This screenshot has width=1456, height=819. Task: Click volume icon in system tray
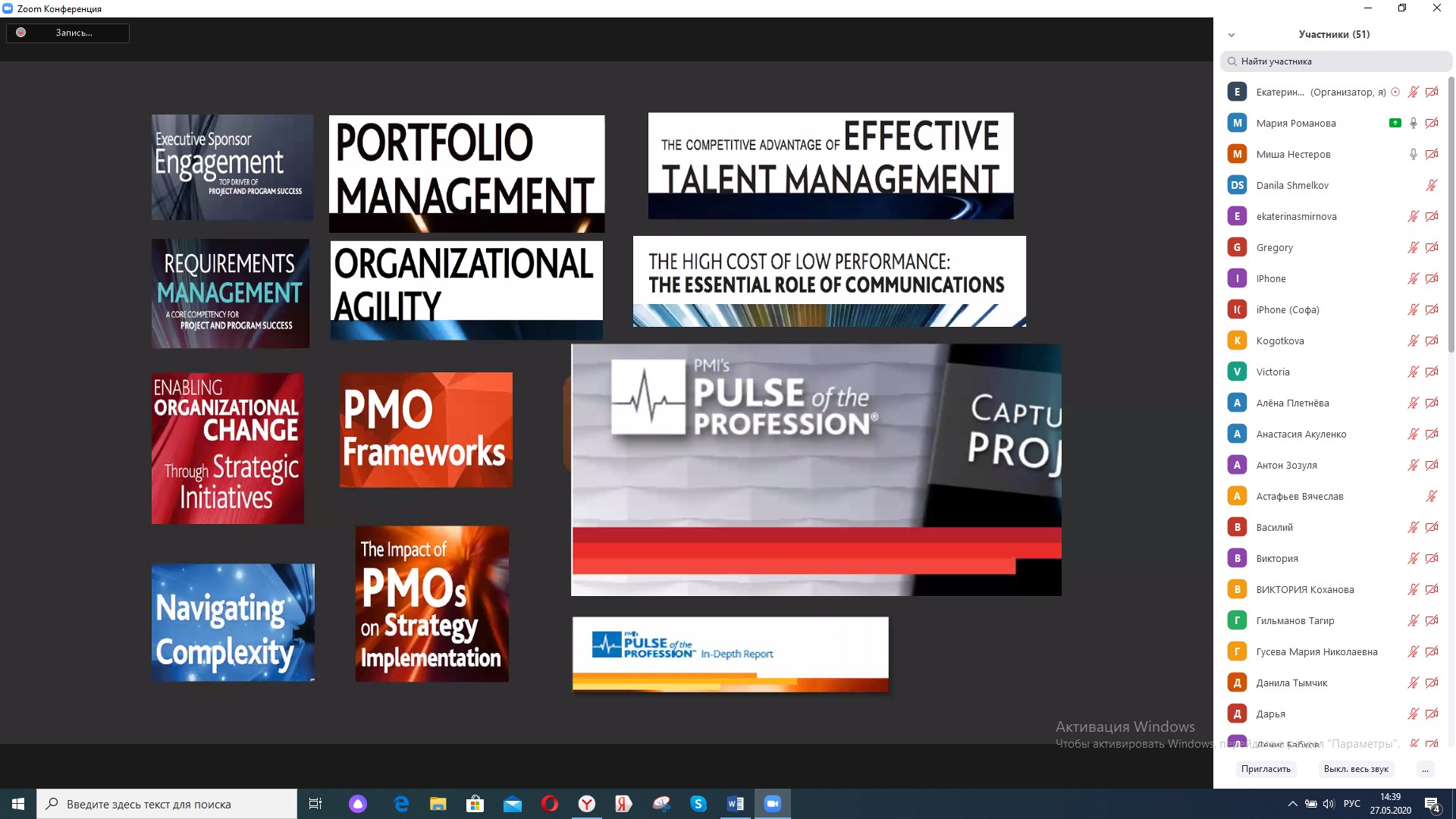(x=1329, y=804)
